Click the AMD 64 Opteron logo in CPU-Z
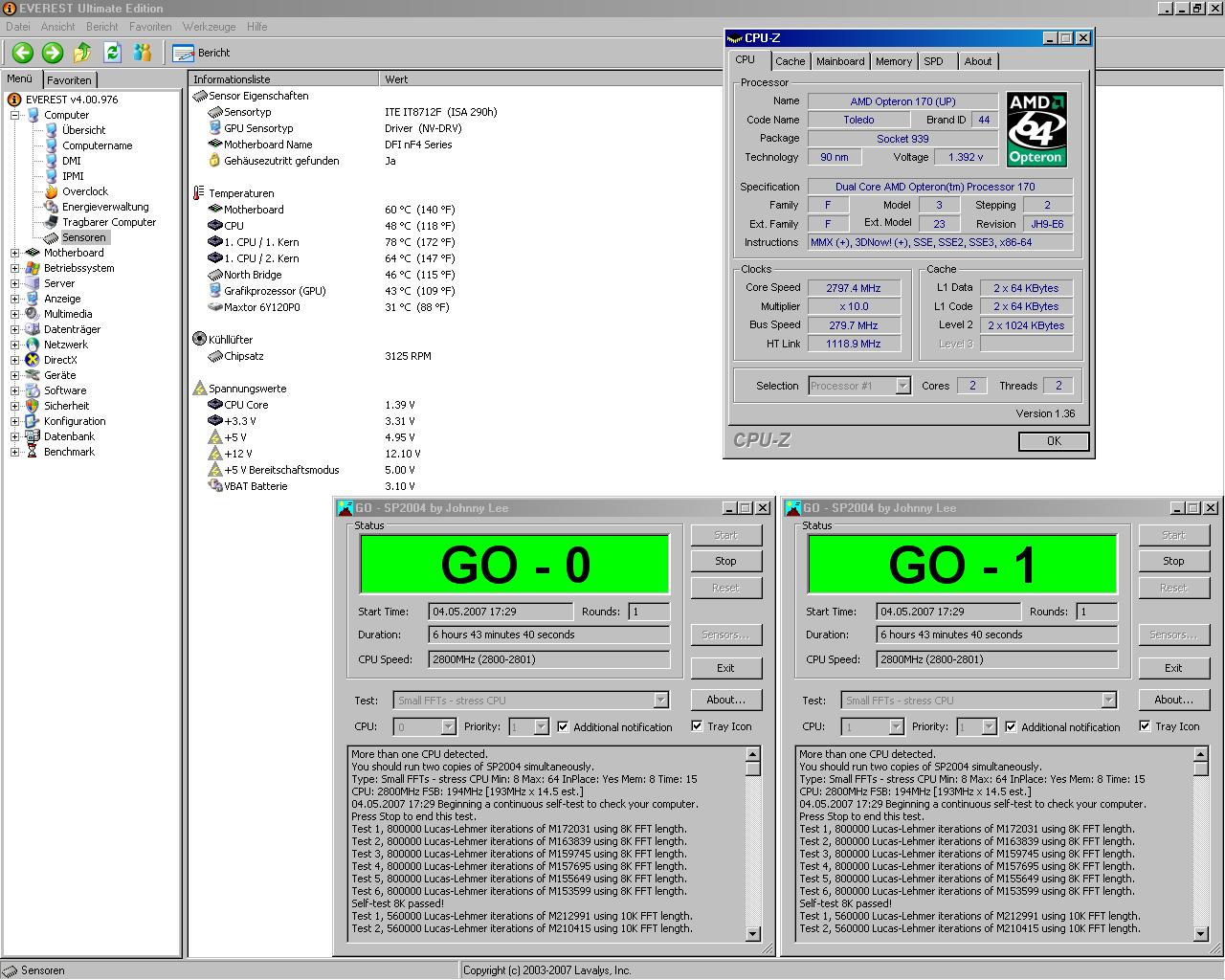Image resolution: width=1225 pixels, height=980 pixels. 1036,129
